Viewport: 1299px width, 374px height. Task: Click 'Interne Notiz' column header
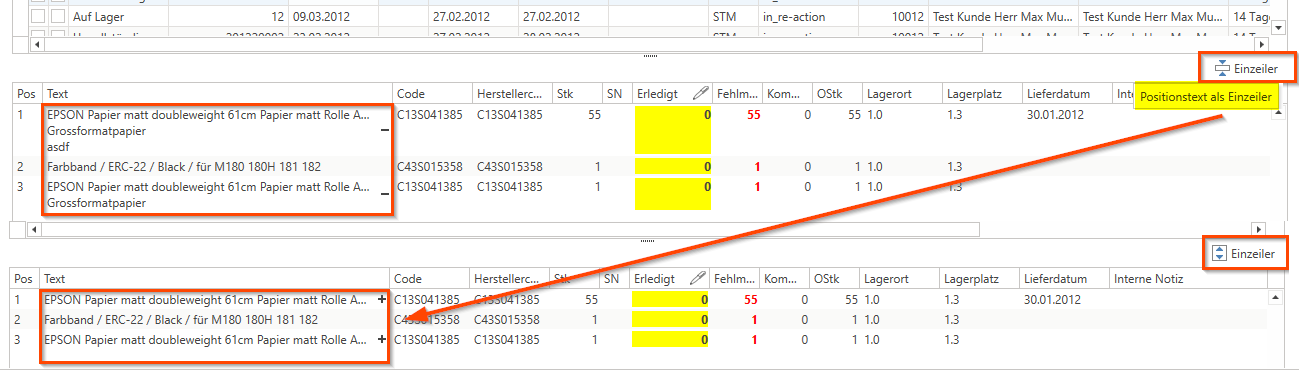coord(1188,279)
